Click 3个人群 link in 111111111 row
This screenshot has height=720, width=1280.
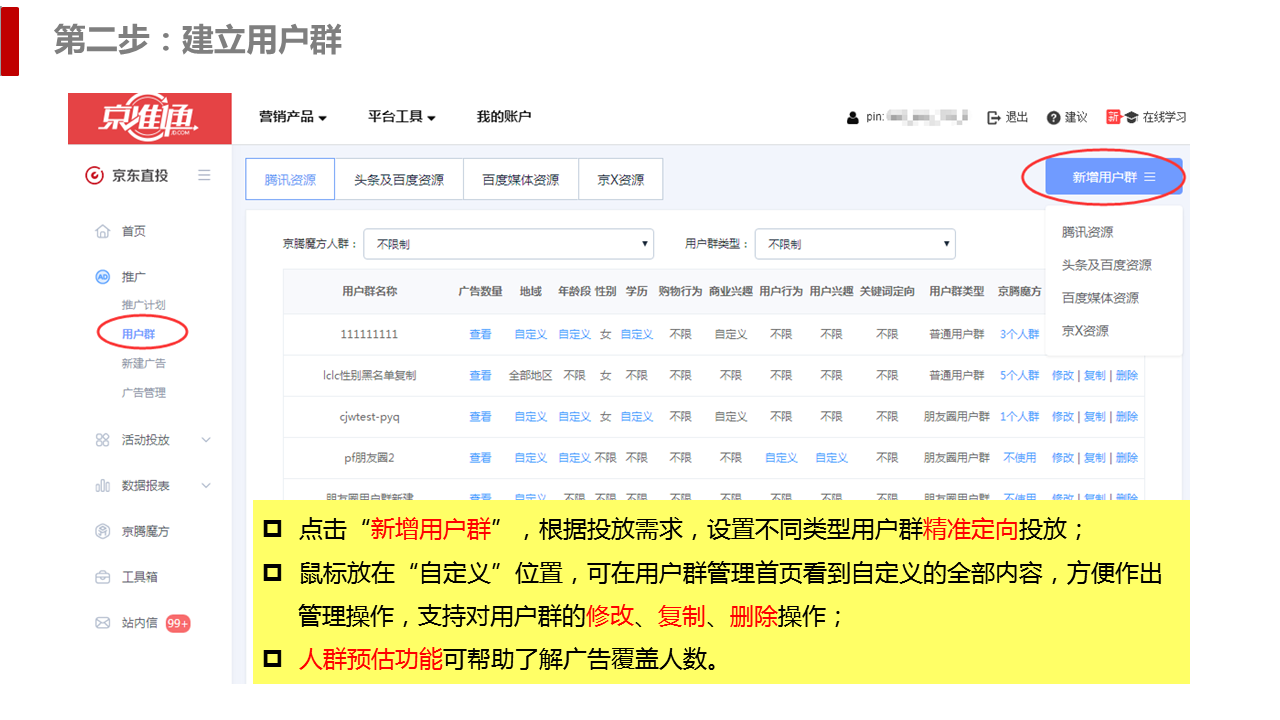tap(1020, 335)
